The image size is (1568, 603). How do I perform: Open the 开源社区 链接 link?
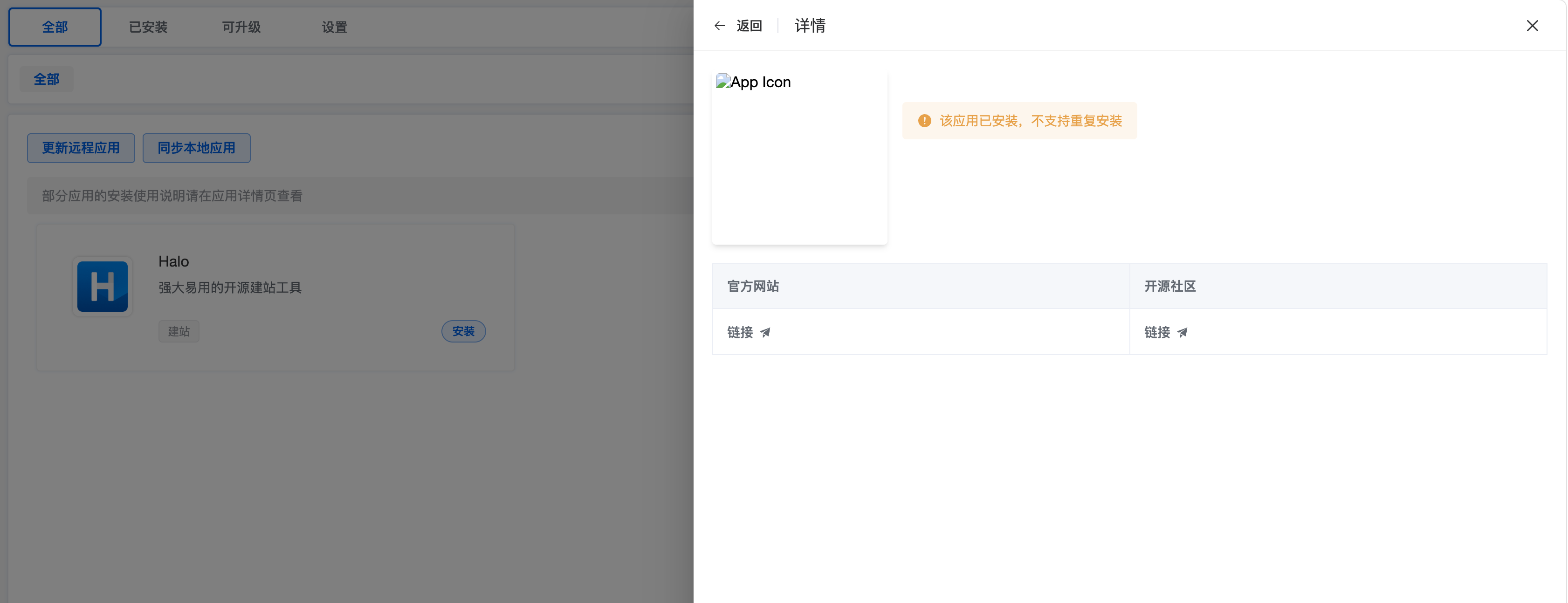(x=1166, y=332)
